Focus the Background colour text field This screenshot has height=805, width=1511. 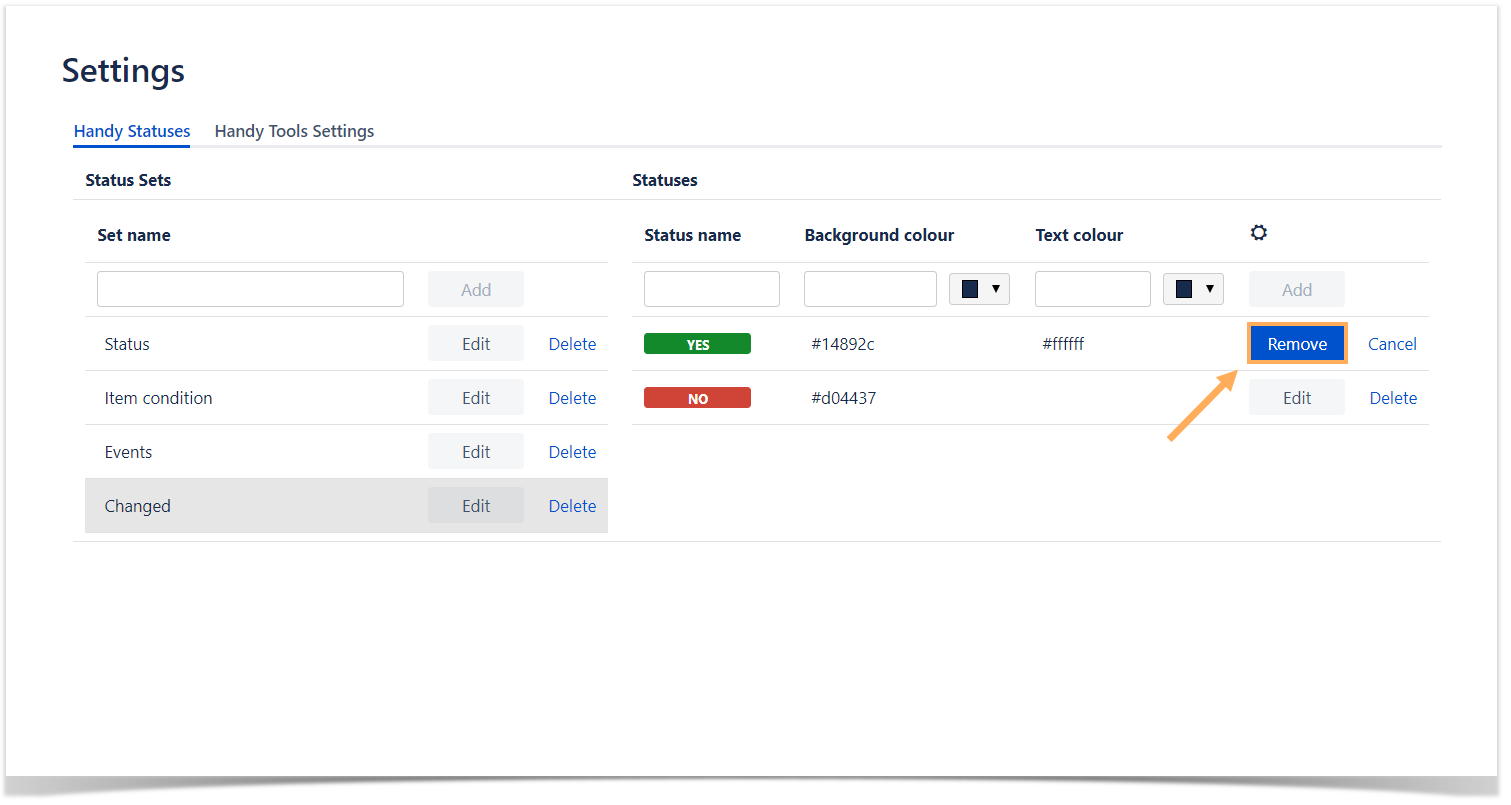click(x=870, y=289)
